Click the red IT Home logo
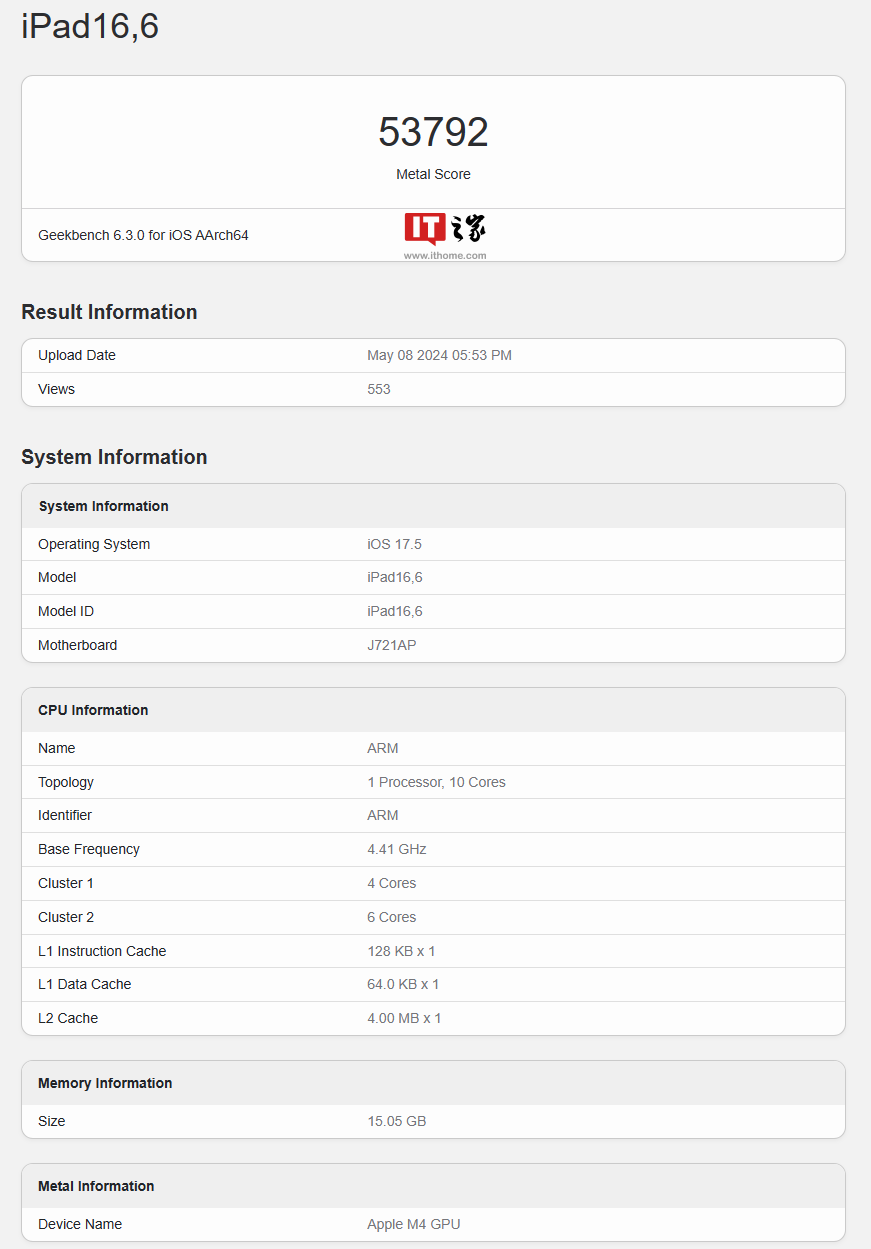The image size is (871, 1249). tap(425, 228)
